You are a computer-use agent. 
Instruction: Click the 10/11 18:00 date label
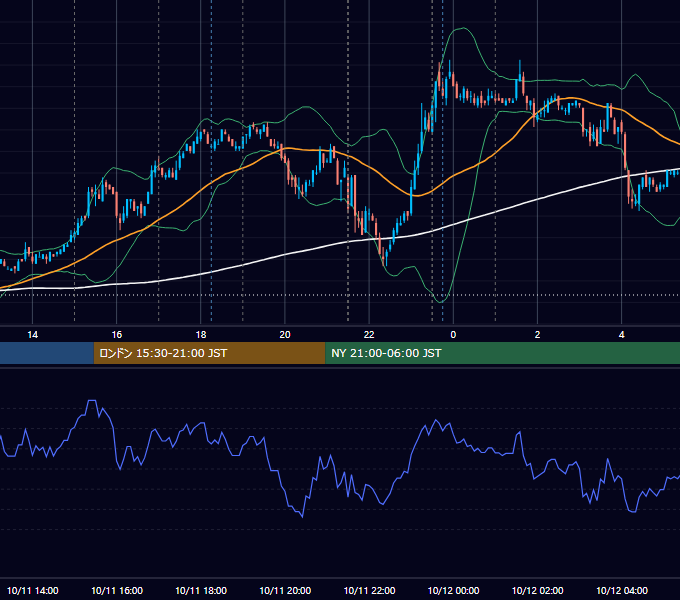coord(201,590)
